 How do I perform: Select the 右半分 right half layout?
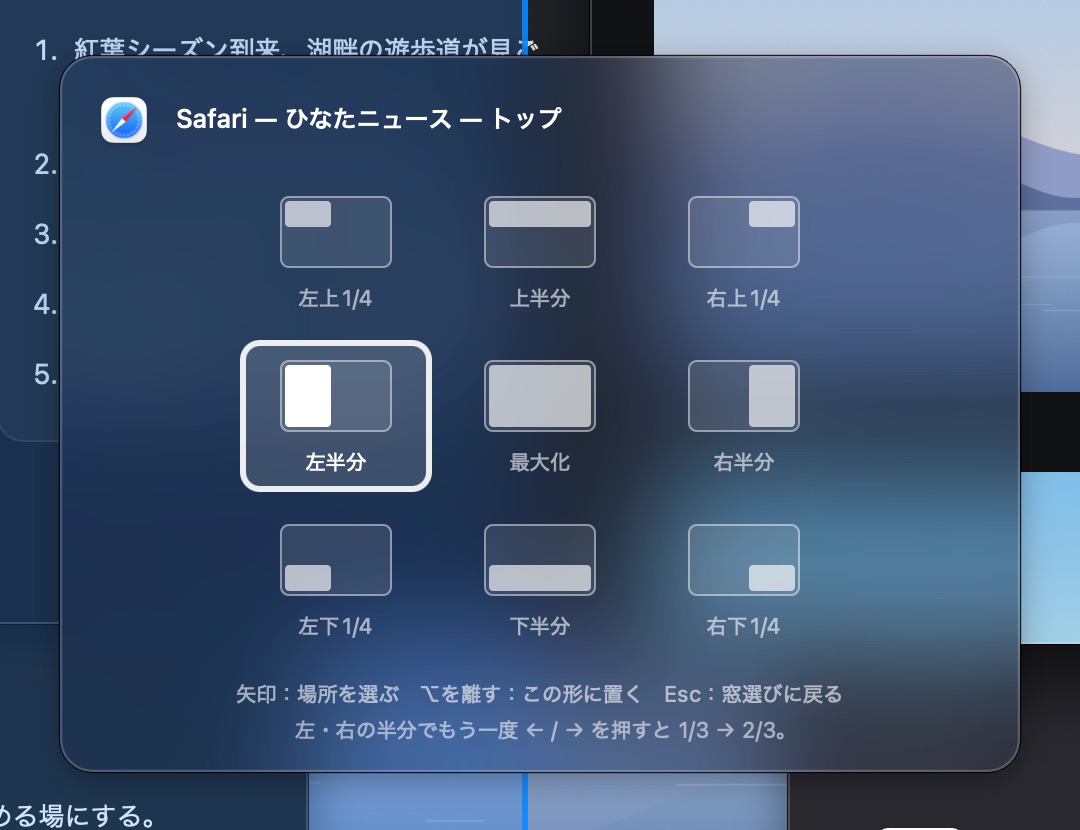click(x=743, y=415)
